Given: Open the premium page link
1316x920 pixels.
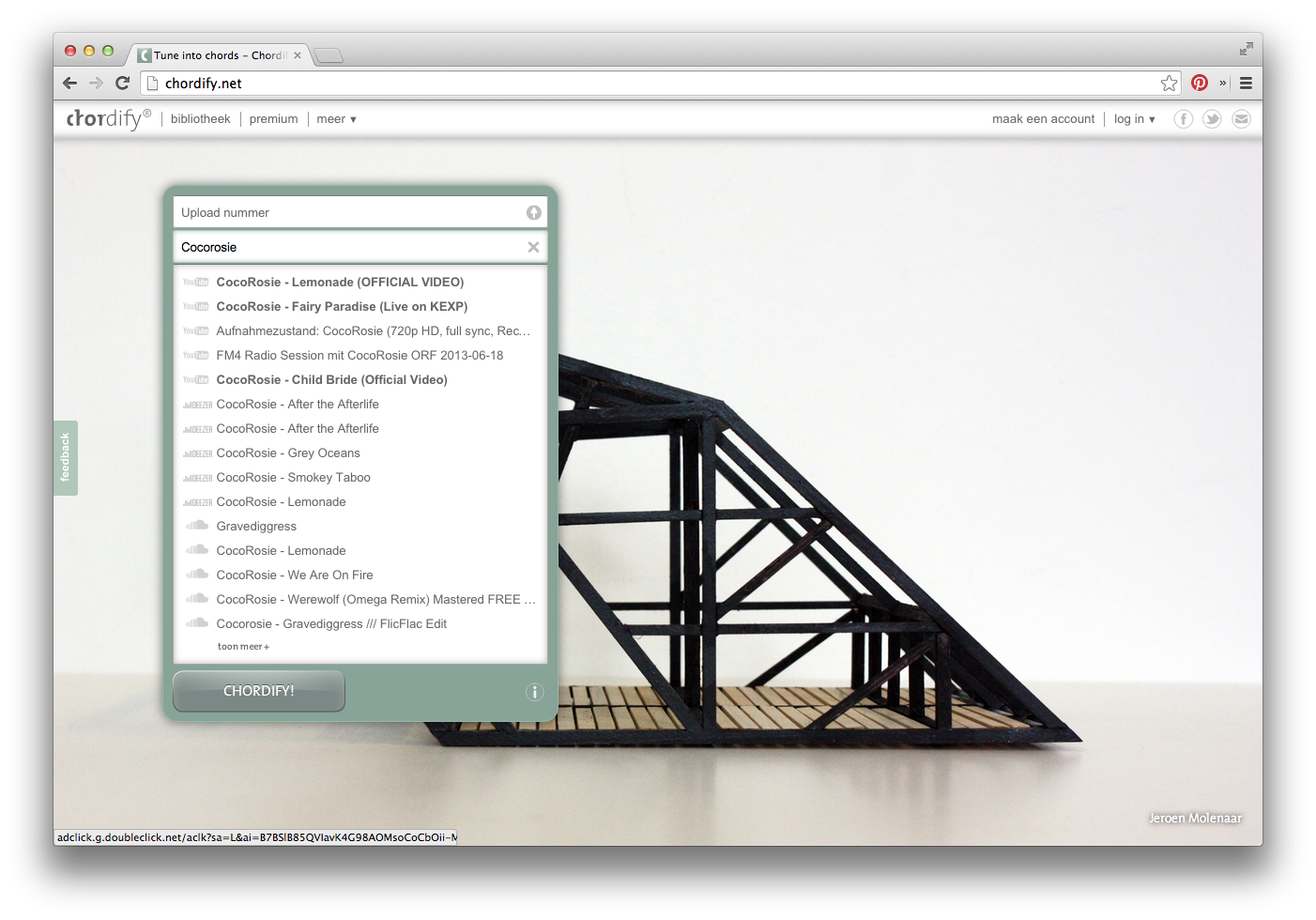Looking at the screenshot, I should point(273,119).
